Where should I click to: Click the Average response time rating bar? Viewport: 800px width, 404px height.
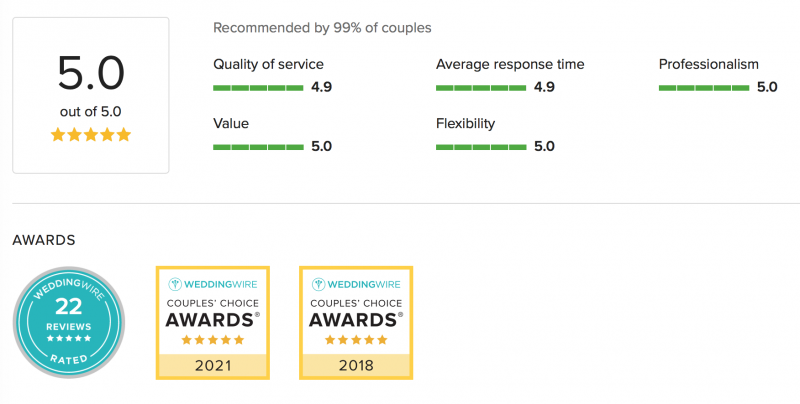coord(481,88)
